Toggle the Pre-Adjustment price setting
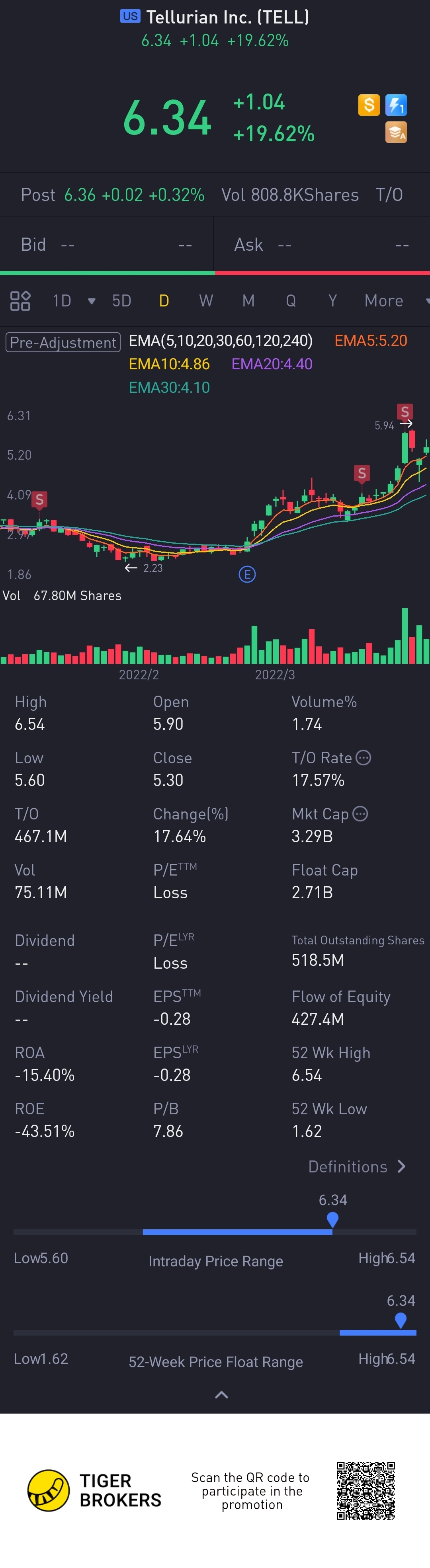Image resolution: width=430 pixels, height=1568 pixels. click(x=63, y=342)
